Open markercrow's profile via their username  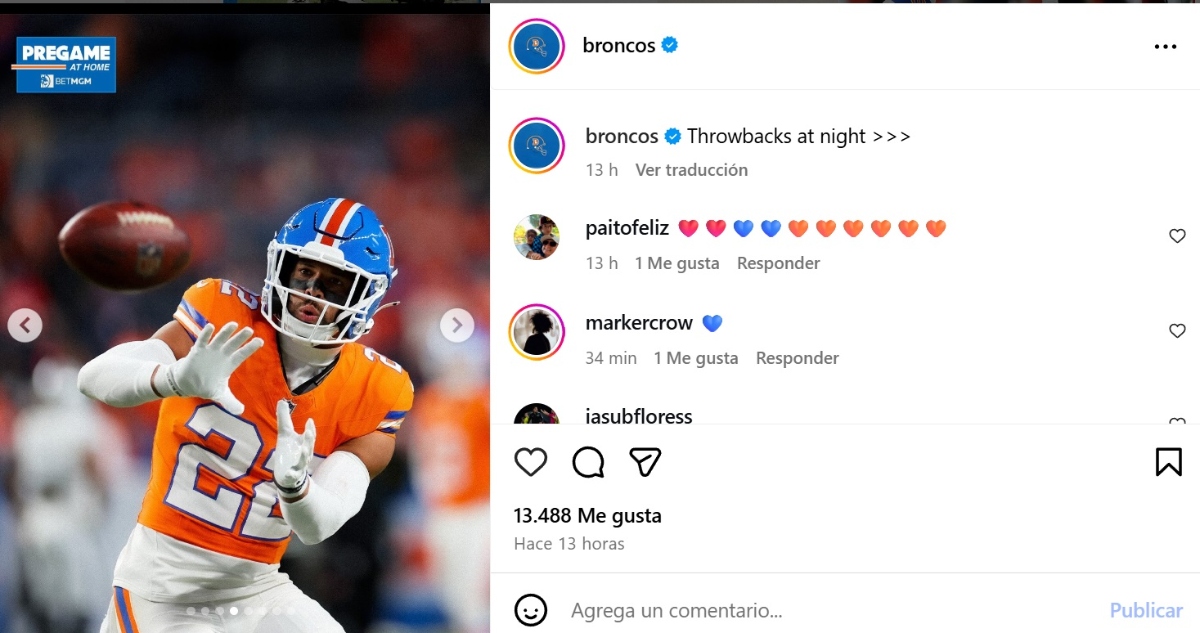pyautogui.click(x=638, y=322)
